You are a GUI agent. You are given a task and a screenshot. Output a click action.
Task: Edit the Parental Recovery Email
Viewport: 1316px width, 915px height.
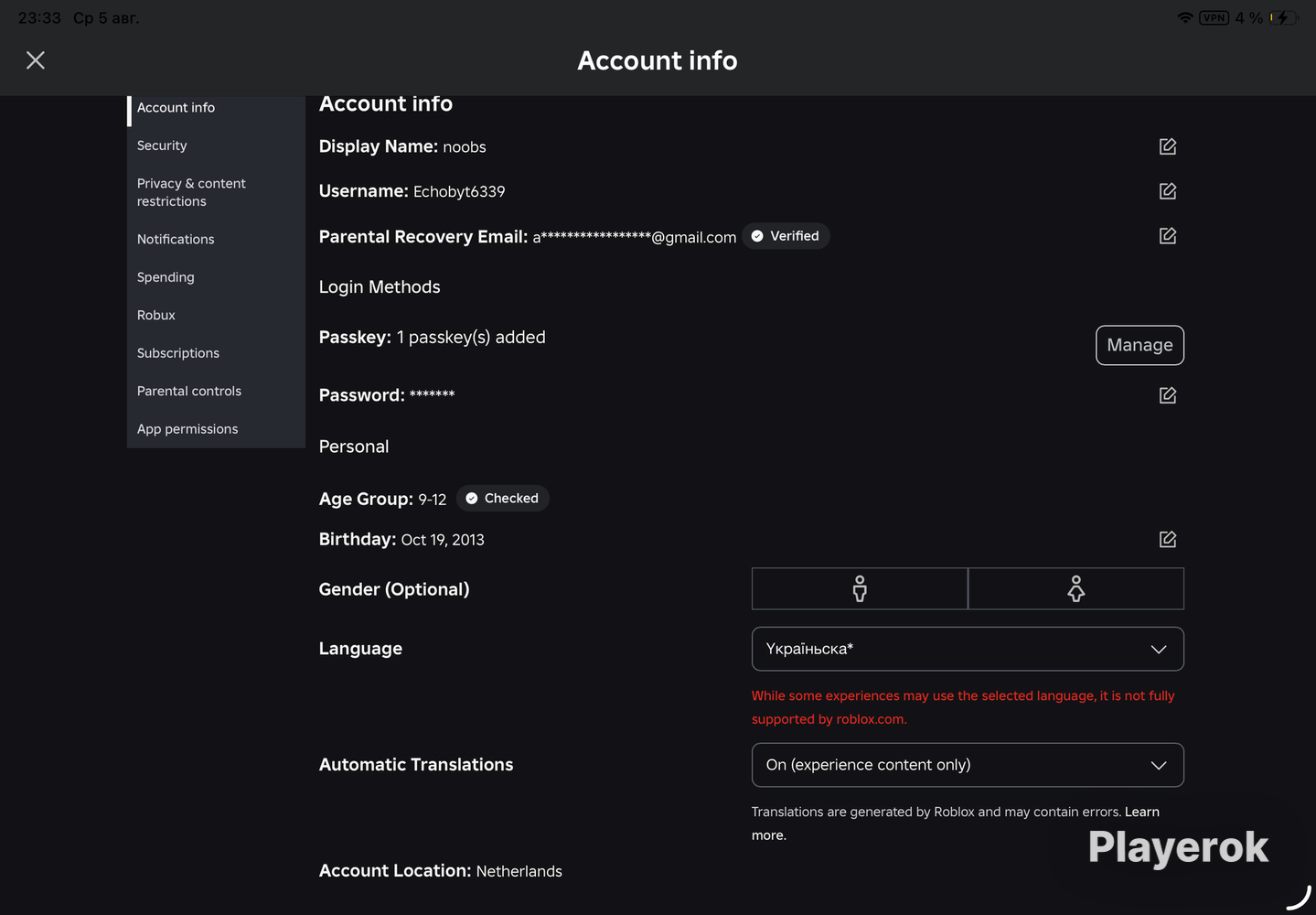(1168, 236)
